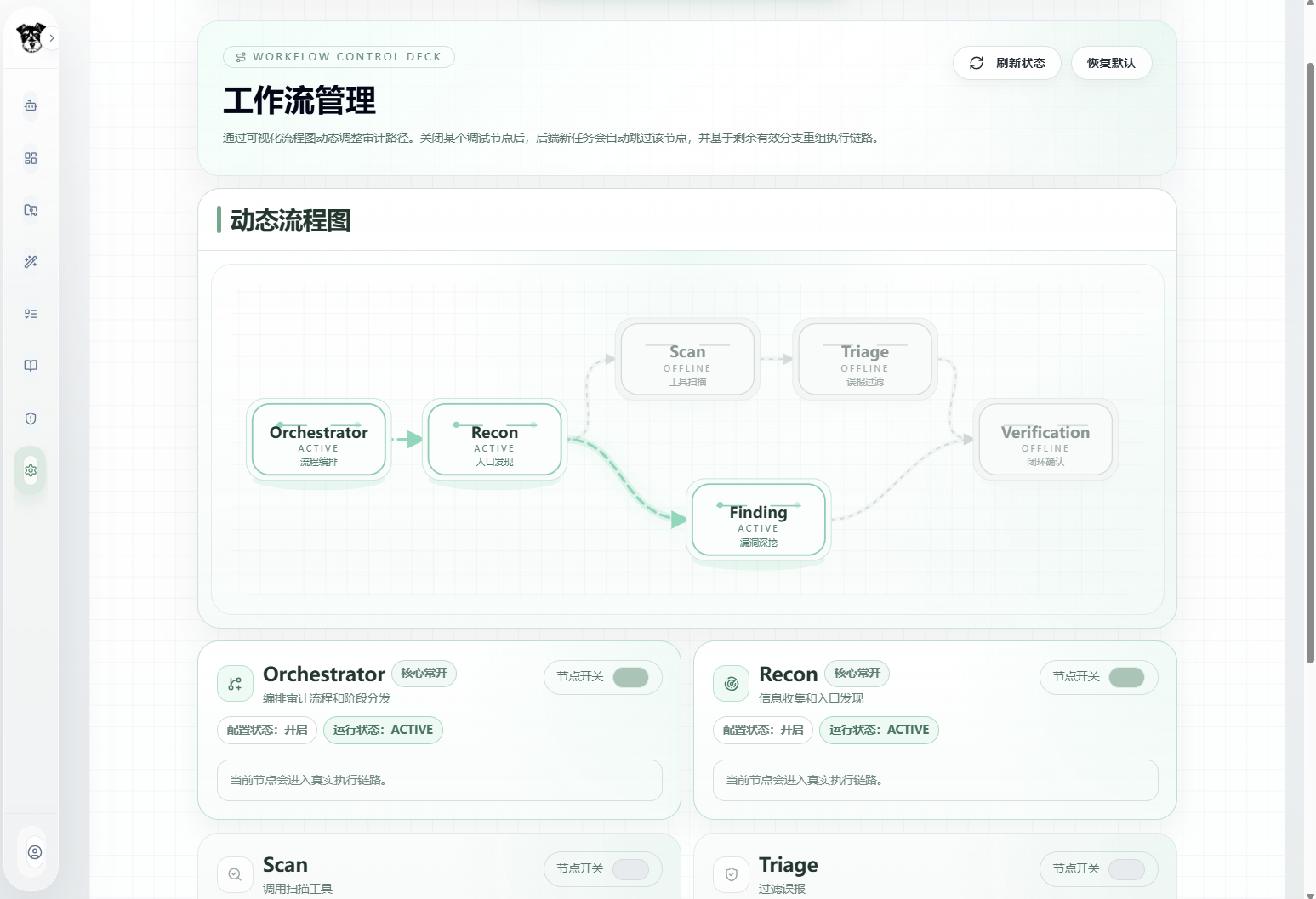Open the user profile sidebar icon
The width and height of the screenshot is (1316, 899).
tap(35, 852)
